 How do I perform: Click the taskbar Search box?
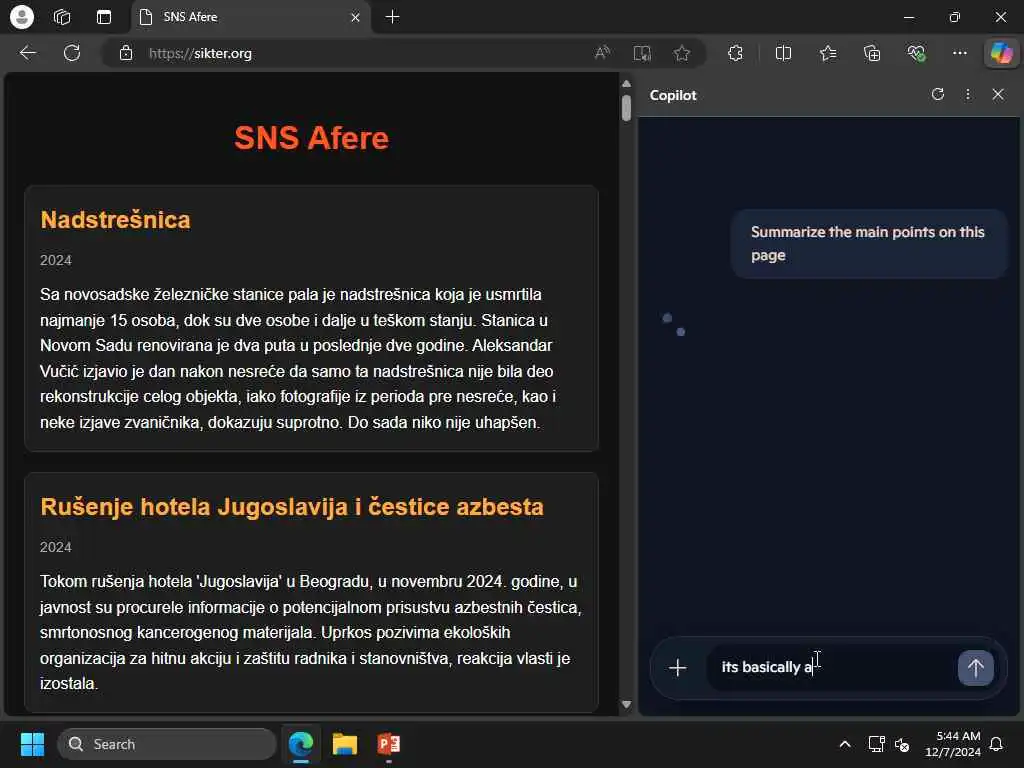point(167,744)
